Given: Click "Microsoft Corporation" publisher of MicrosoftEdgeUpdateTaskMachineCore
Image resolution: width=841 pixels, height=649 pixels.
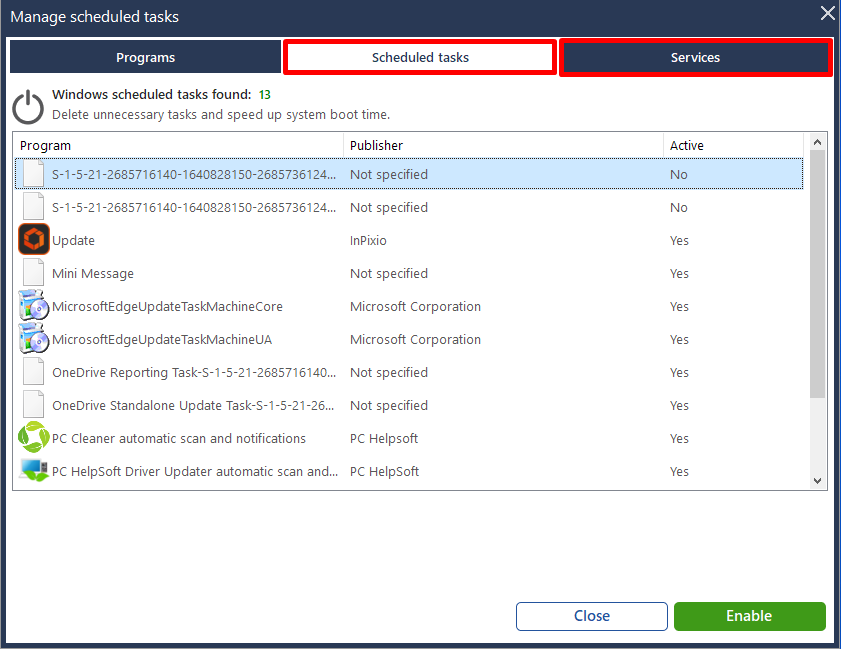Looking at the screenshot, I should (x=415, y=306).
